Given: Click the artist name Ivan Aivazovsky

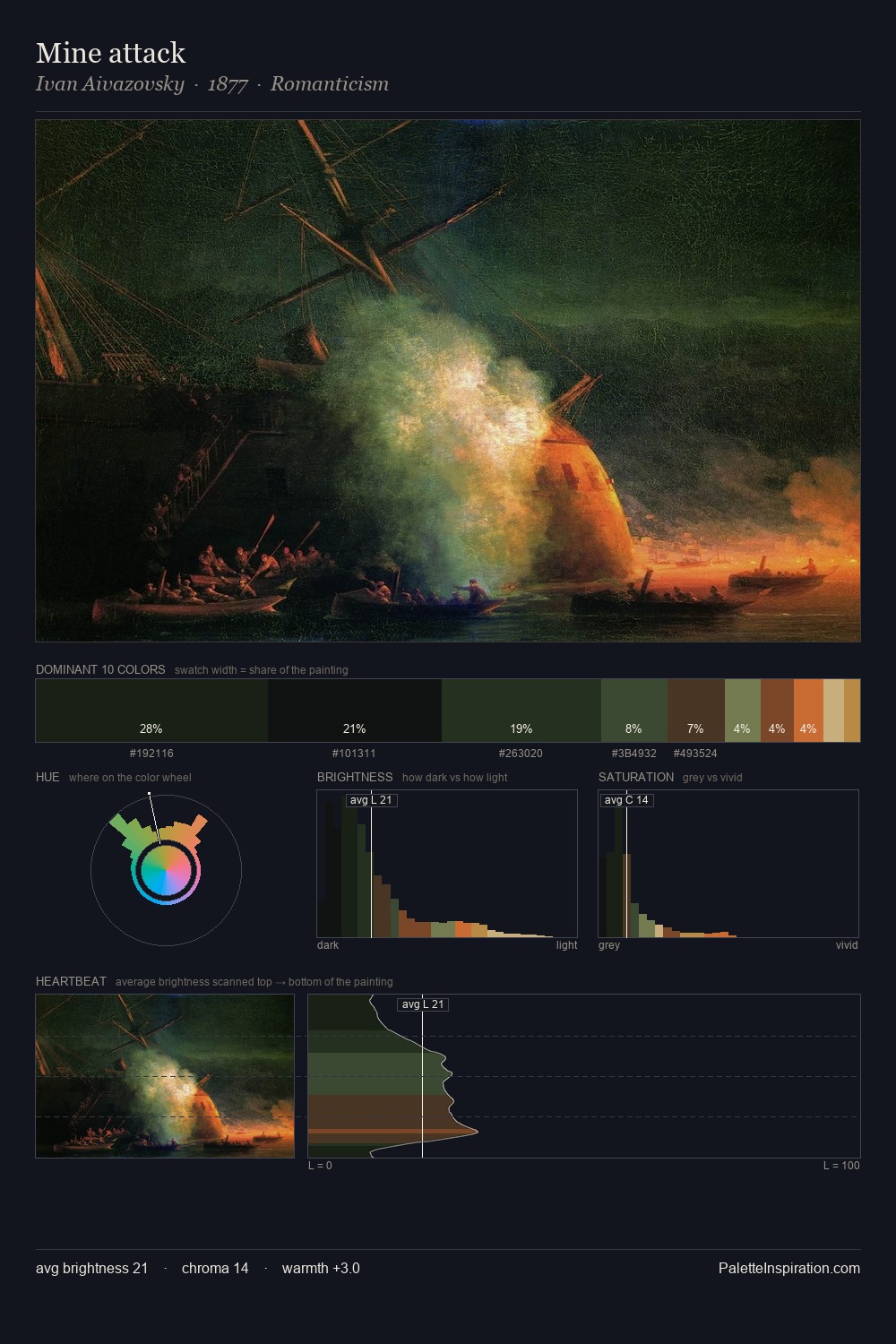Looking at the screenshot, I should point(109,84).
